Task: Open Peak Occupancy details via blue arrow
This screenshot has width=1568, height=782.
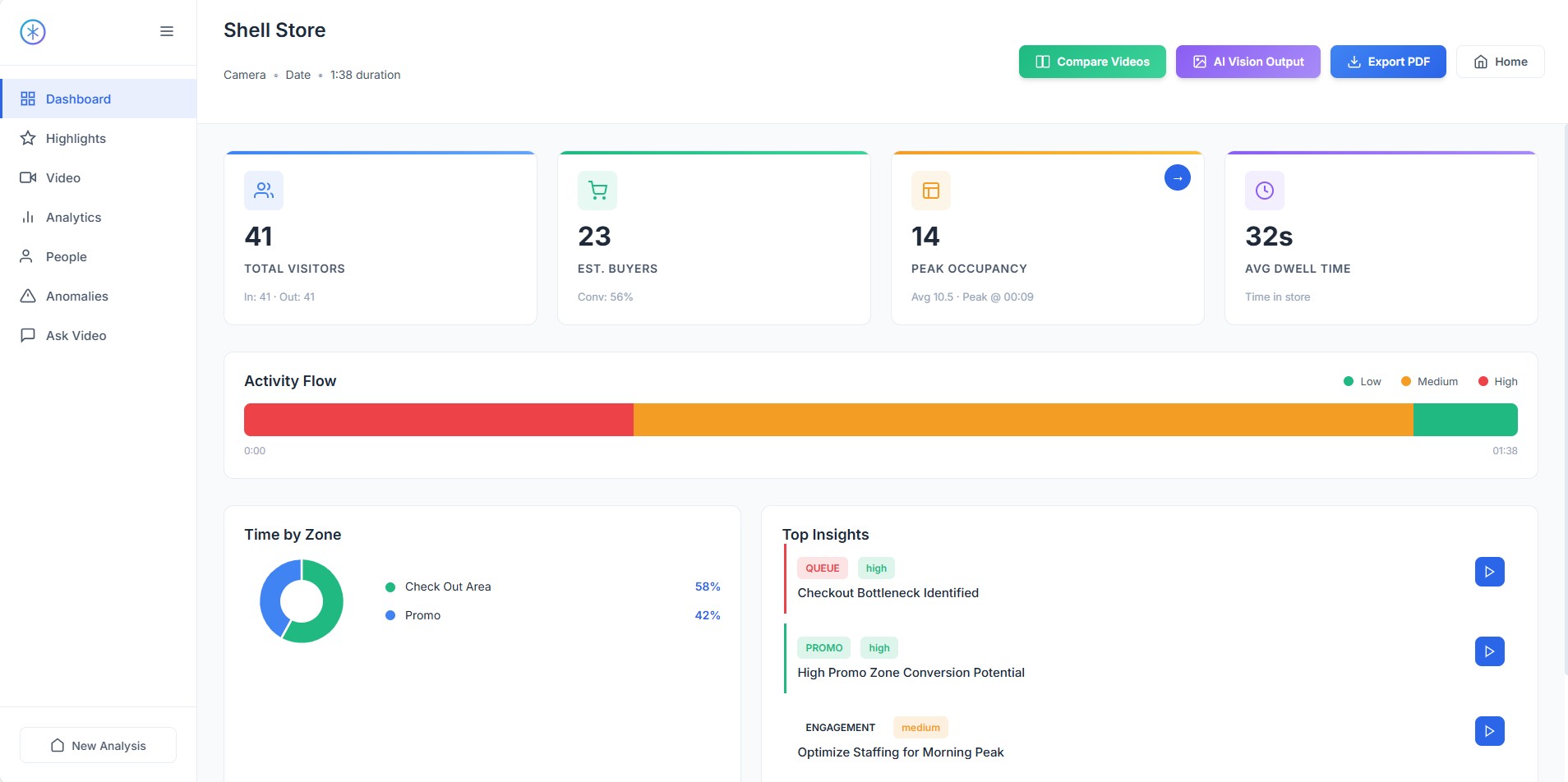Action: tap(1177, 178)
